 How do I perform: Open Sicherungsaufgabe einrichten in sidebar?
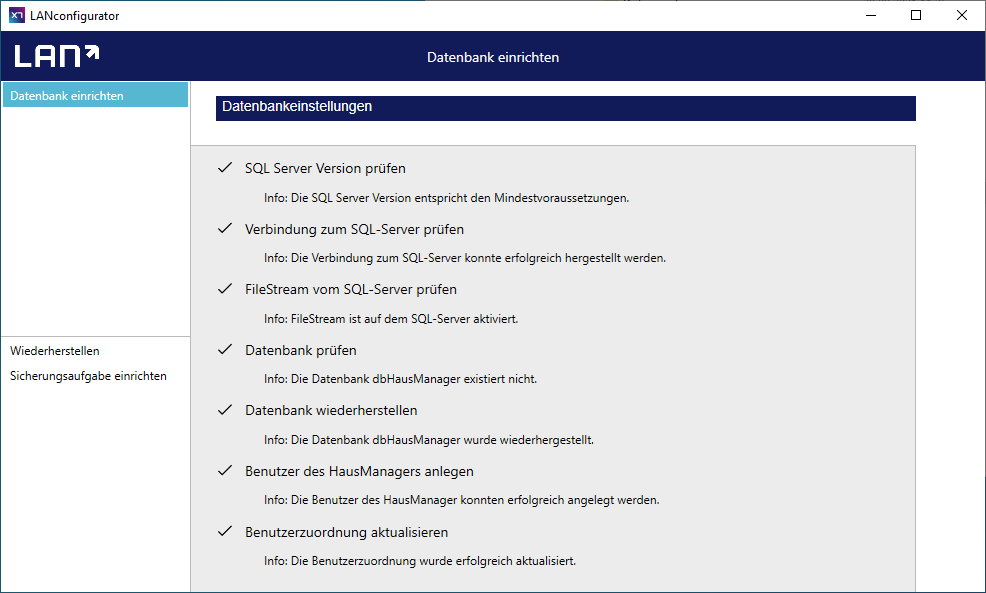pos(88,376)
